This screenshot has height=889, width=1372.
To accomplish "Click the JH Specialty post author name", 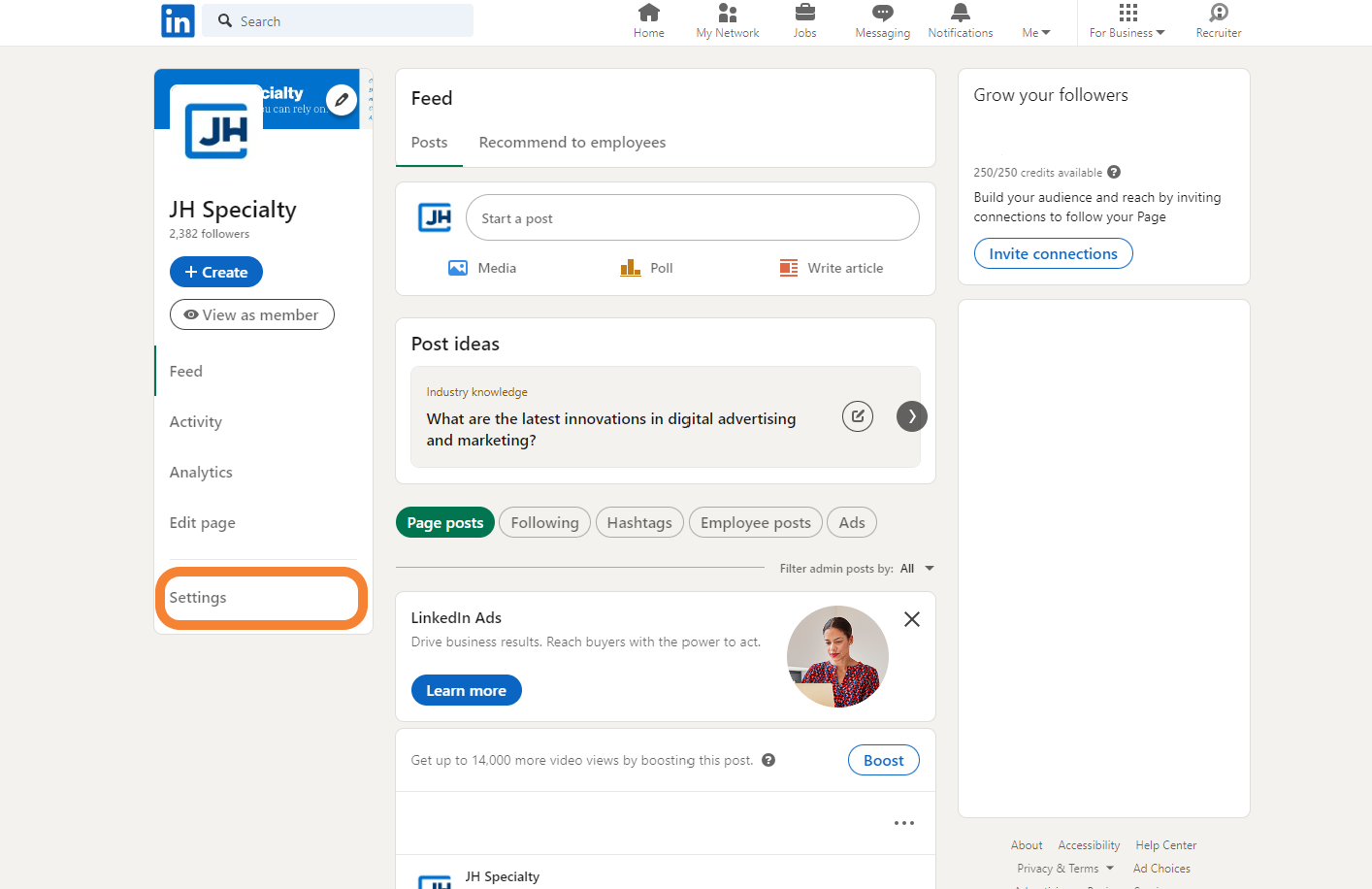I will coord(502,876).
